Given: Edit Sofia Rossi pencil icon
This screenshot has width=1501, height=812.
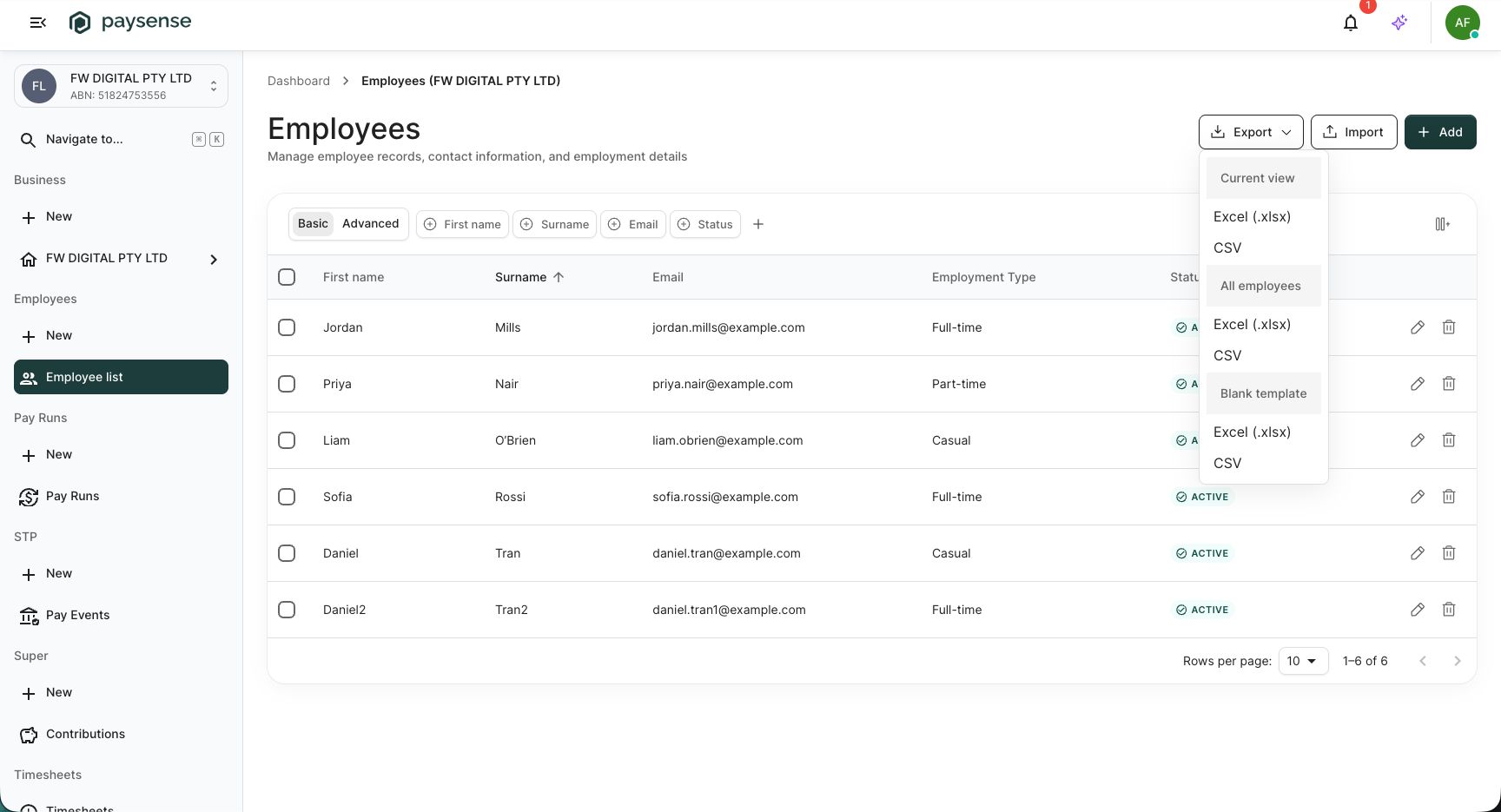Looking at the screenshot, I should pyautogui.click(x=1418, y=497).
